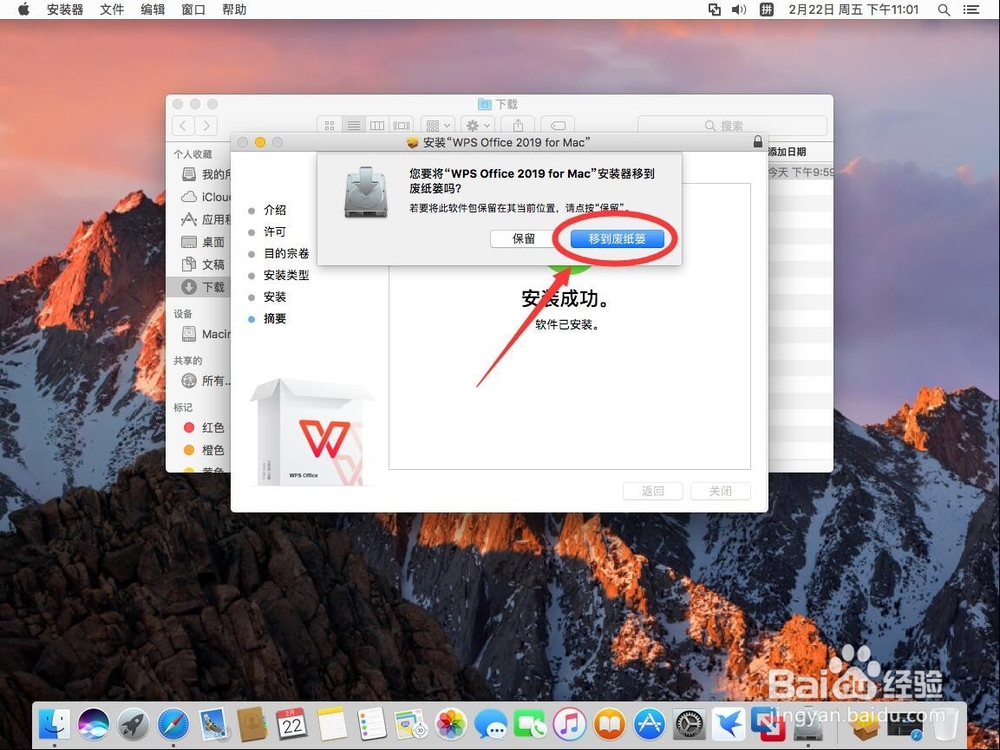
Task: Open the 安装器 menu
Action: tap(65, 9)
